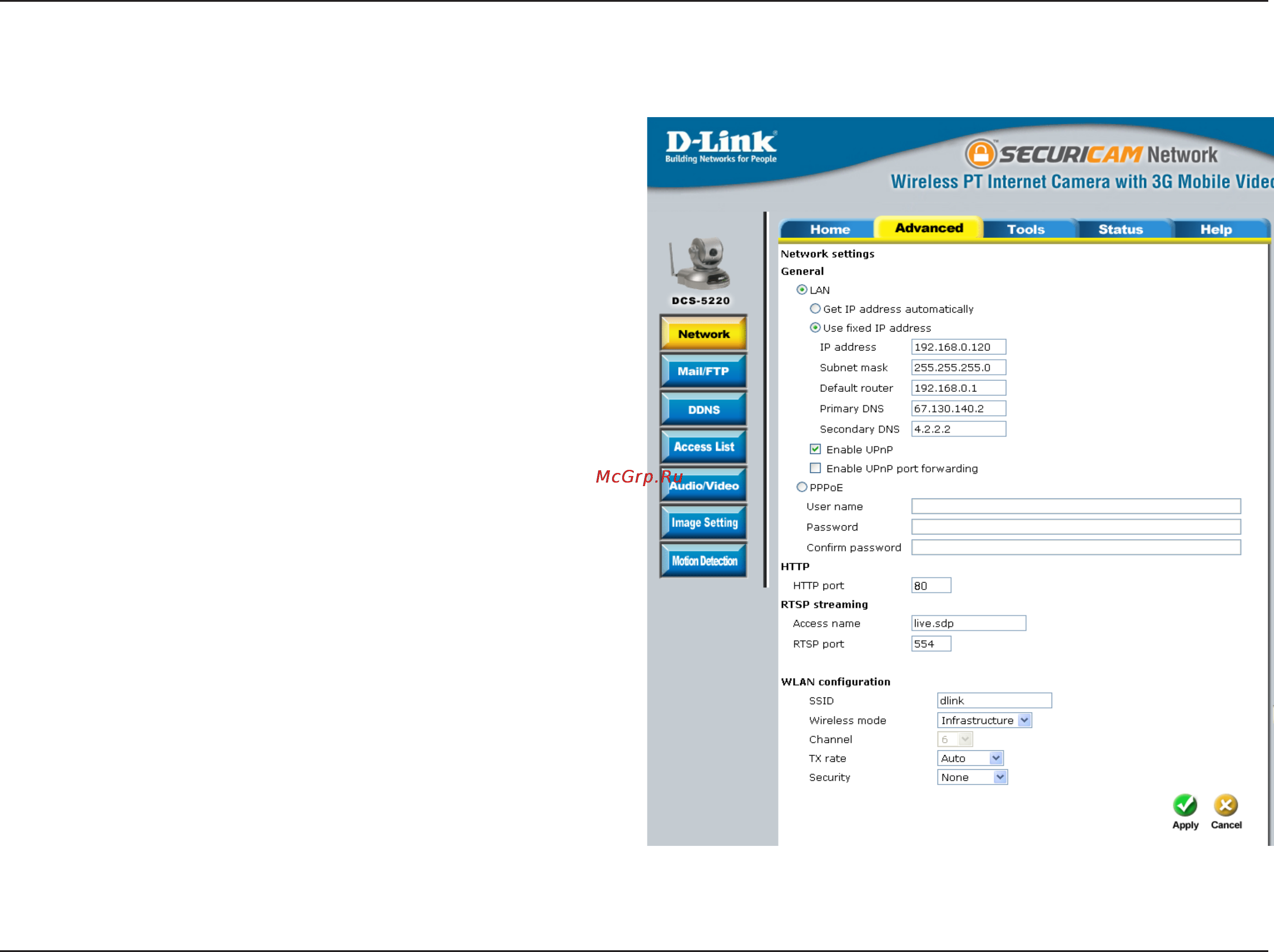Click the RTSP Access name field
1274x952 pixels.
968,623
